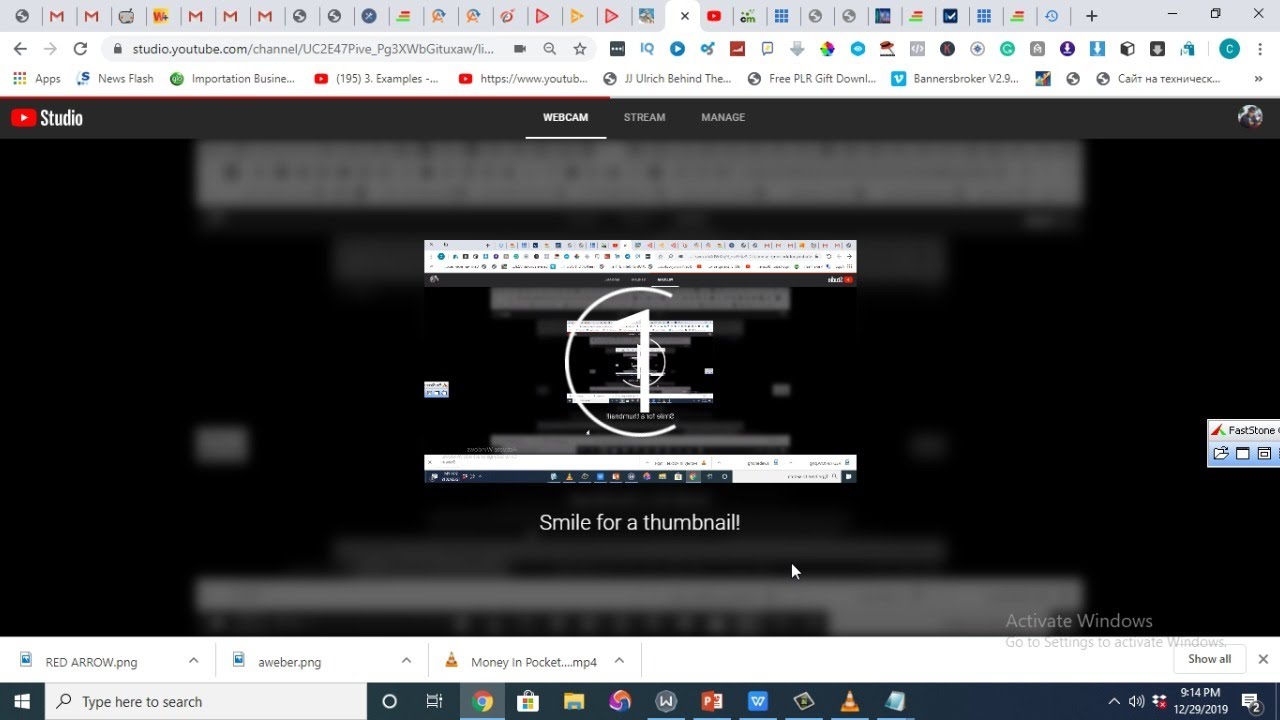Show more bookmarks with the overflow chevron

(1258, 78)
